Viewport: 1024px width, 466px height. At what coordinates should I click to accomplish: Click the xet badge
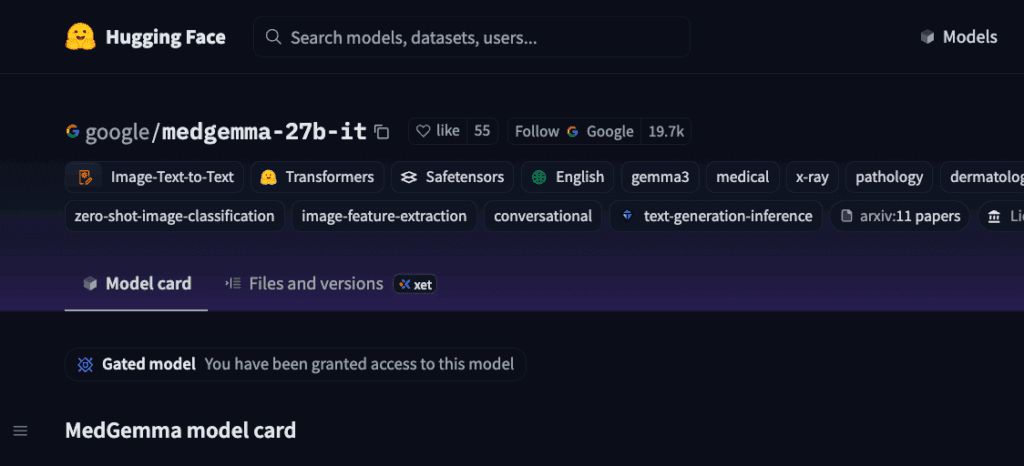point(415,284)
